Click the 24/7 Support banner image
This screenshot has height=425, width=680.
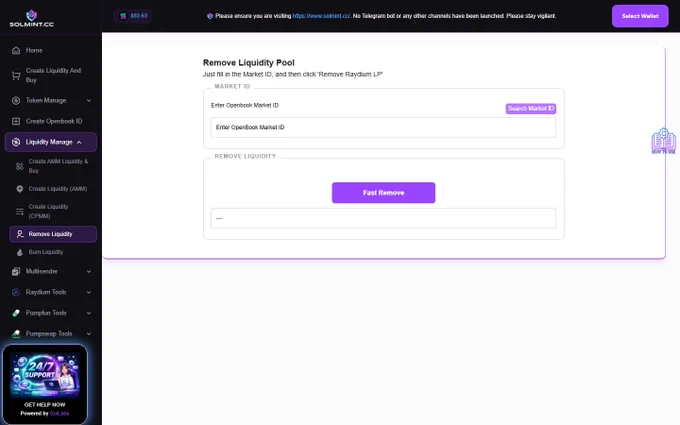(x=45, y=374)
